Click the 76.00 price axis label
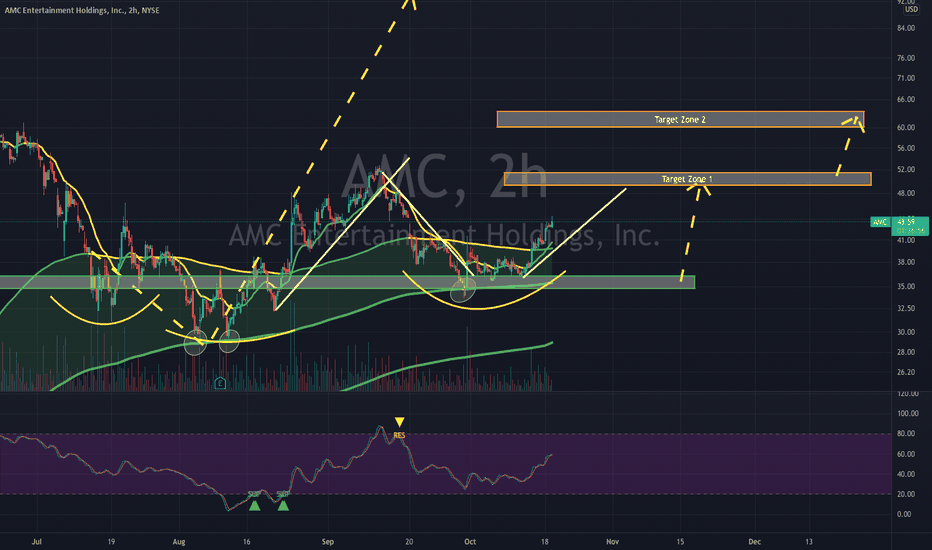The image size is (932, 550). [906, 58]
